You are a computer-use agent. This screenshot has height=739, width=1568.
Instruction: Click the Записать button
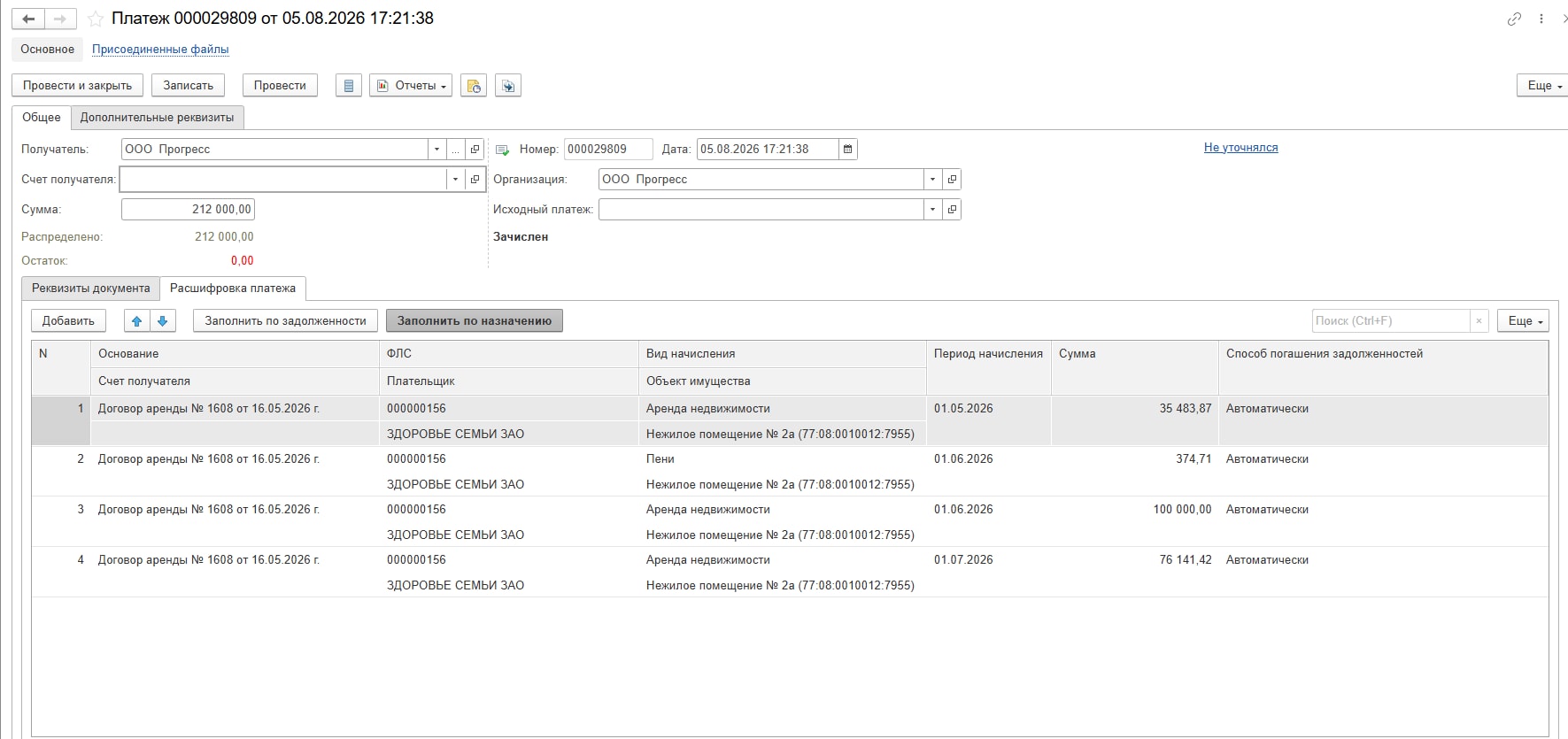188,86
